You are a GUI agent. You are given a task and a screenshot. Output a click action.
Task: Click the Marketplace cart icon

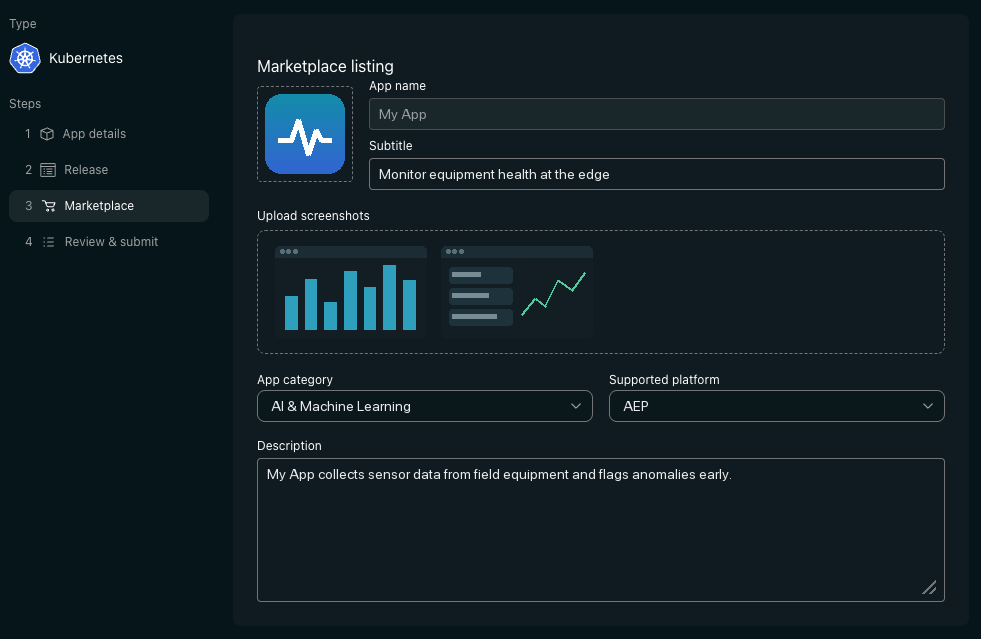coord(49,206)
